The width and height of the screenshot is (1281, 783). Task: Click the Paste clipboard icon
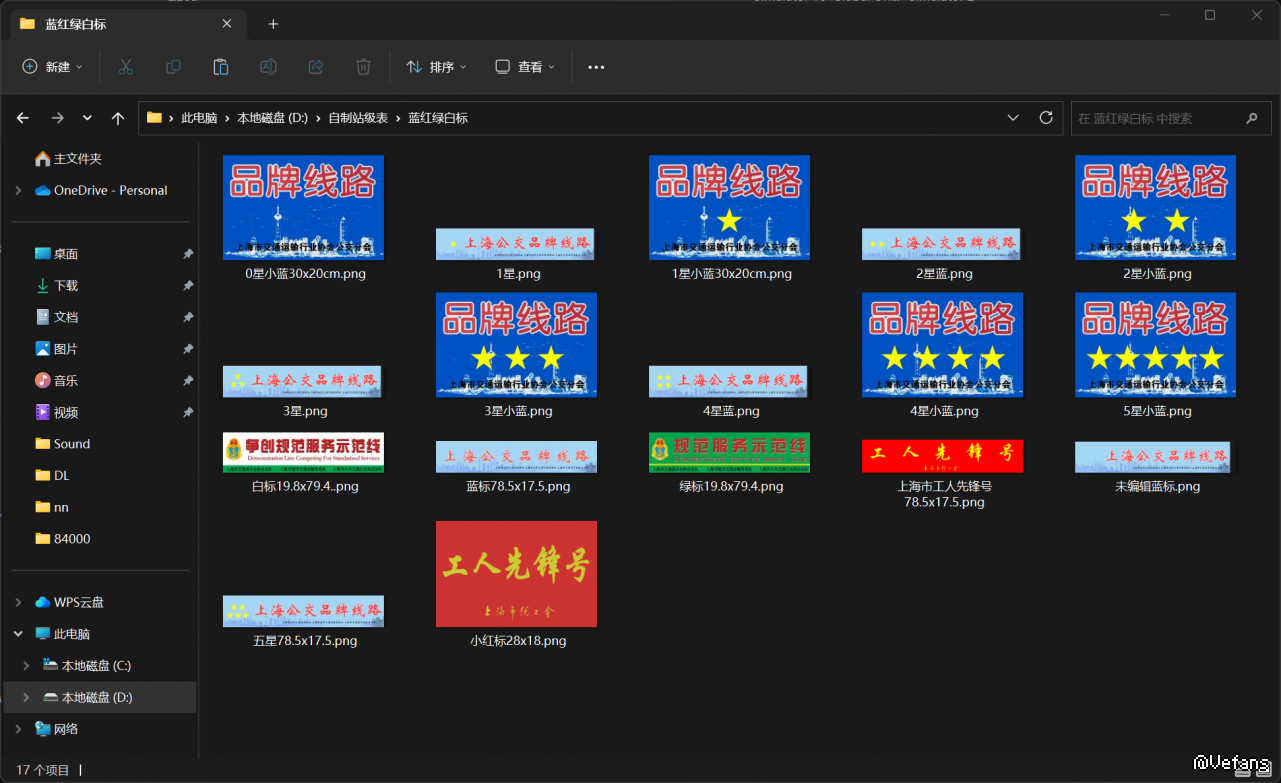[x=221, y=67]
